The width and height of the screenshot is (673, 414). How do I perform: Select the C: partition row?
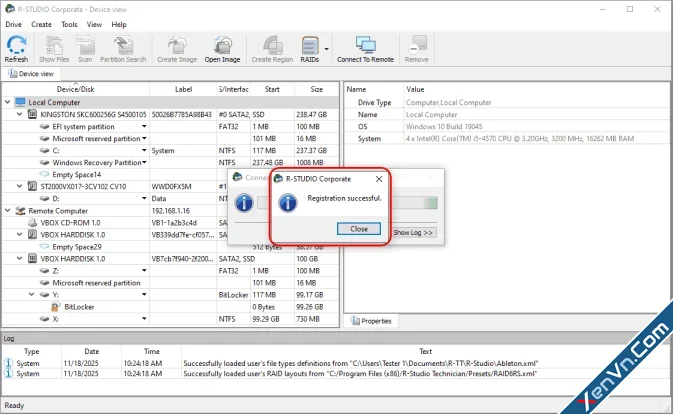(x=170, y=150)
